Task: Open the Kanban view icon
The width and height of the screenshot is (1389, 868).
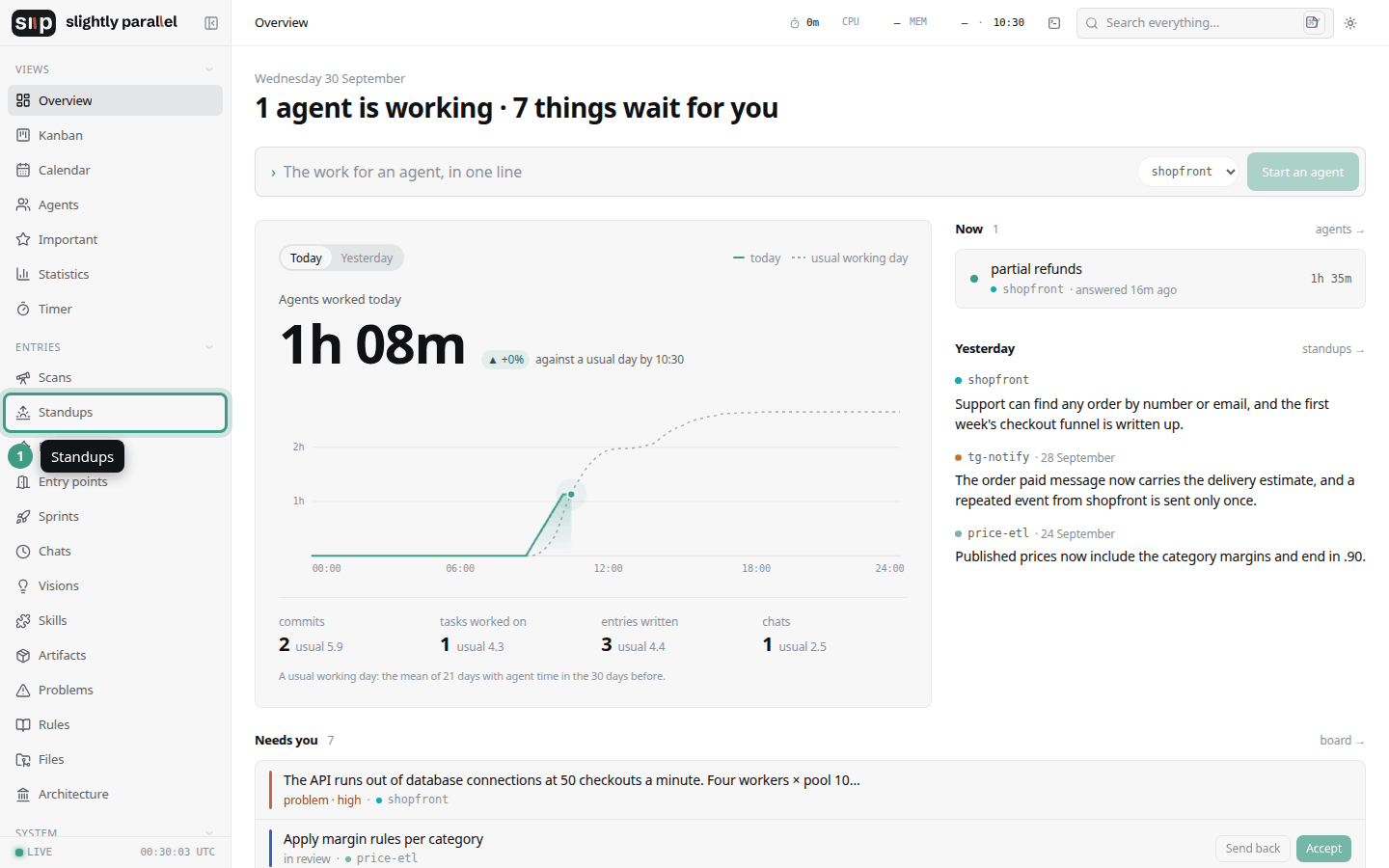Action: coord(23,135)
